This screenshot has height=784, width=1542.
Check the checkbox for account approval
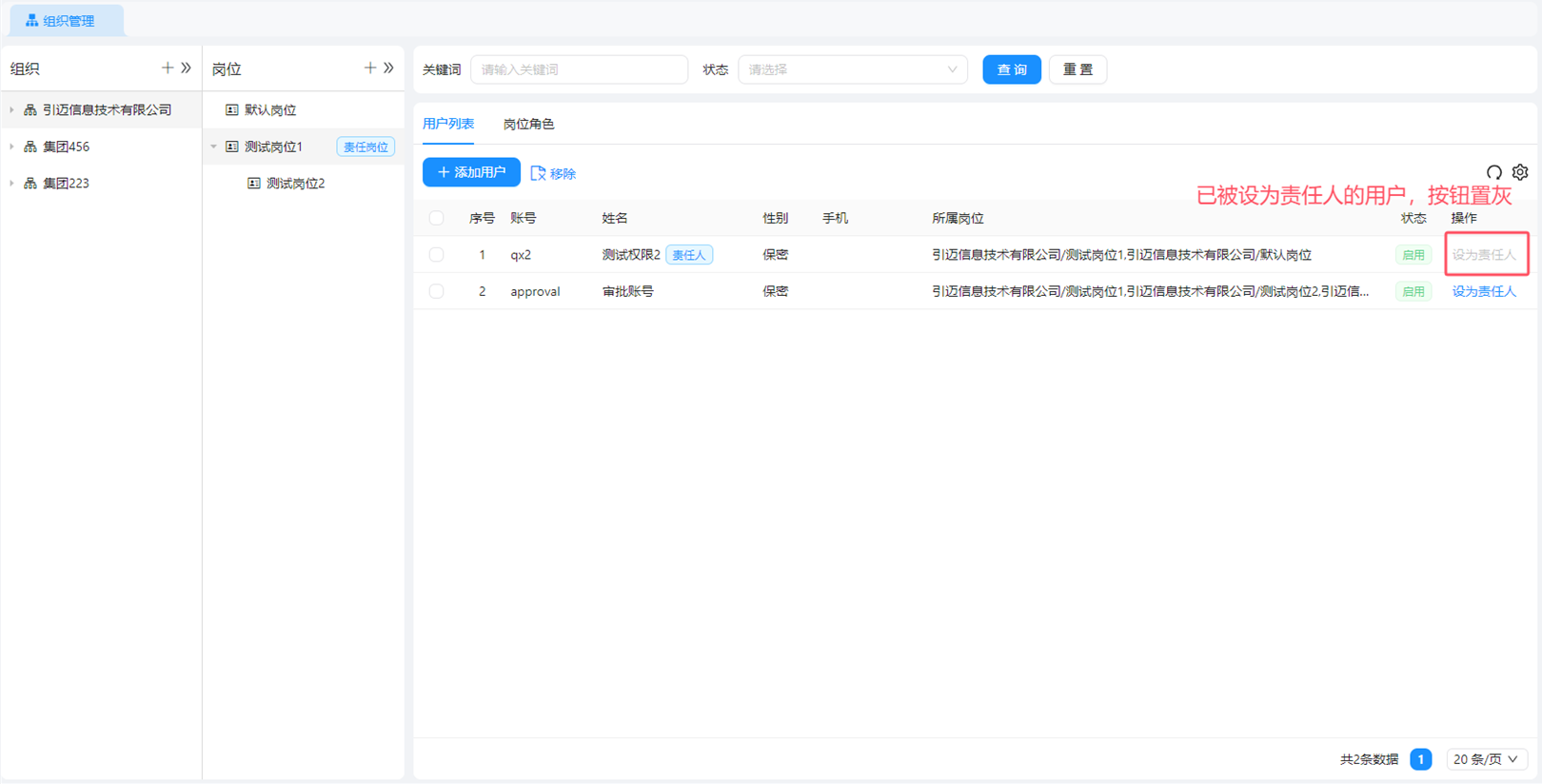click(436, 291)
